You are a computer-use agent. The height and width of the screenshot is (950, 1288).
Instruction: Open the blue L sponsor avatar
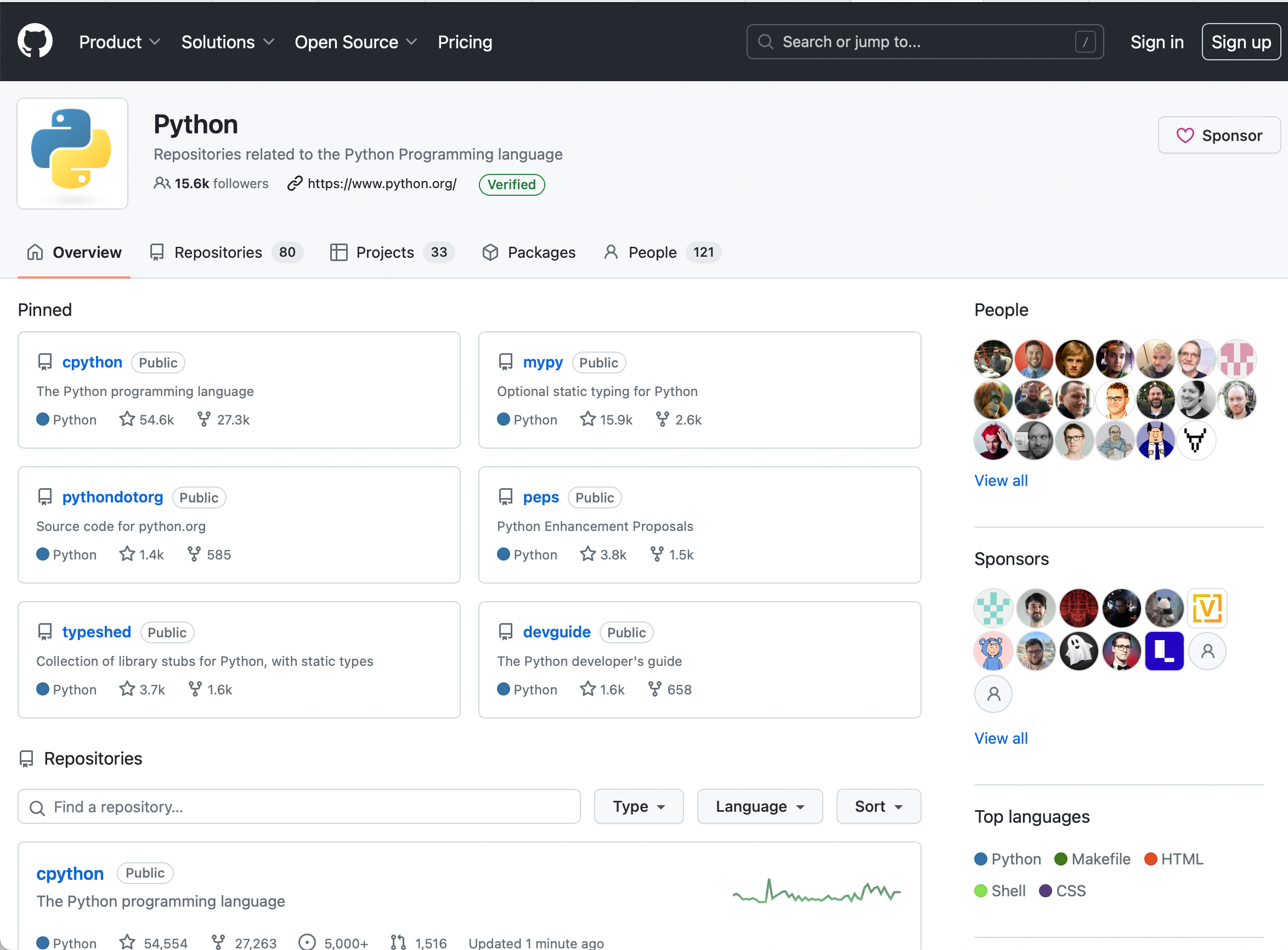click(x=1164, y=651)
